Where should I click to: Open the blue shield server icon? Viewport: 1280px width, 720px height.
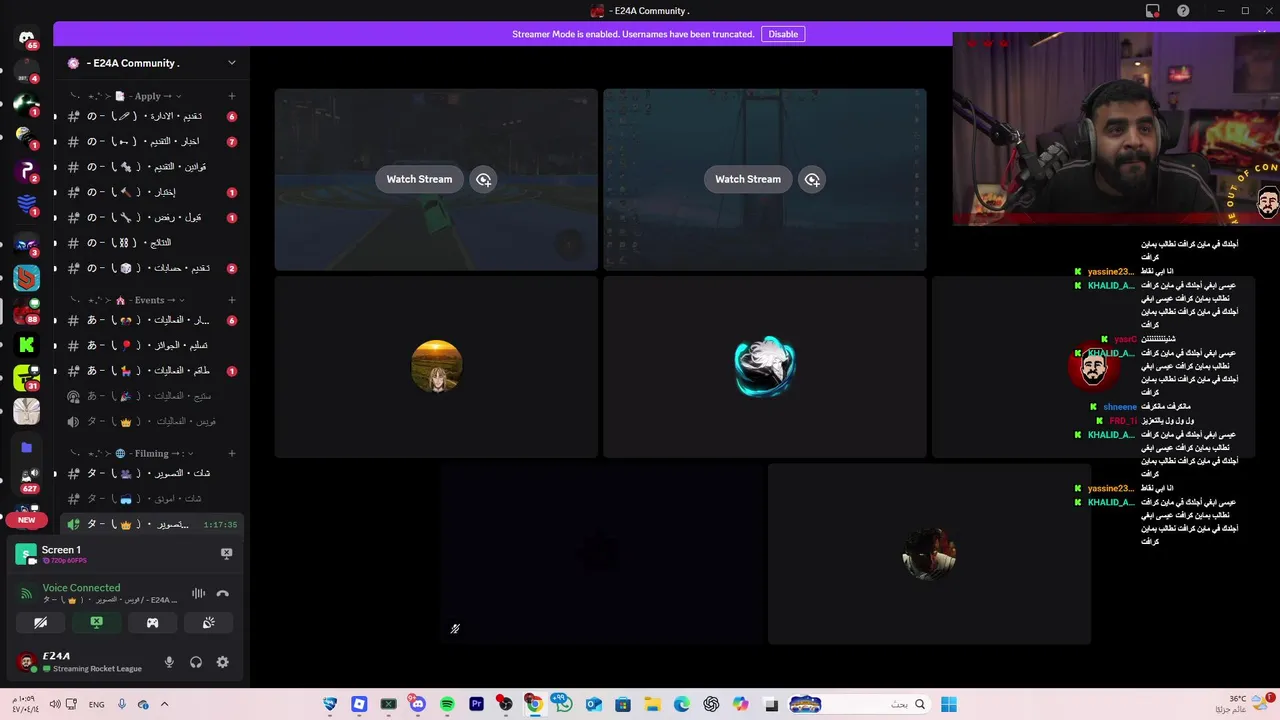27,204
